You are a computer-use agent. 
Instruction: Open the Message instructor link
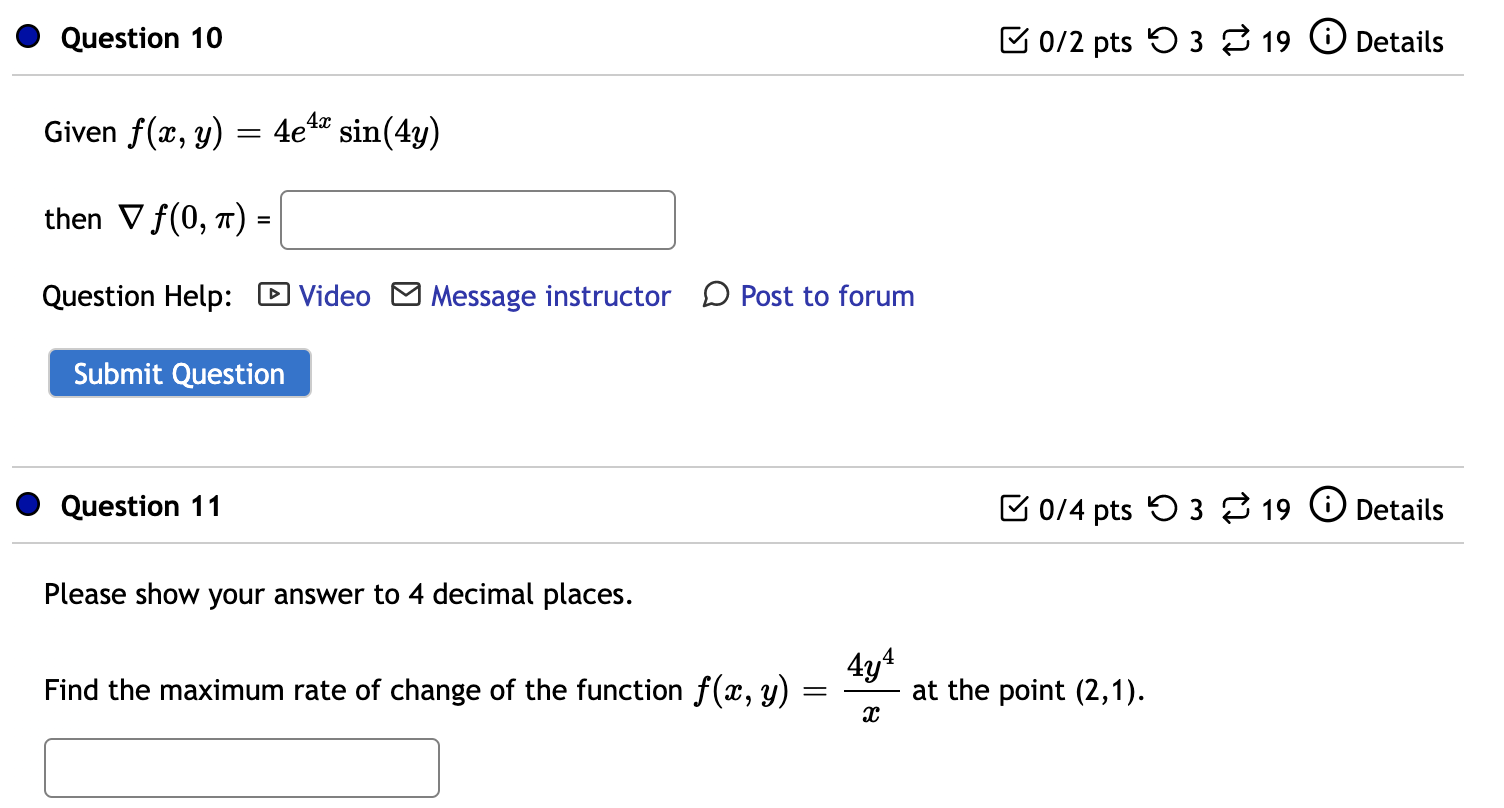(x=550, y=296)
